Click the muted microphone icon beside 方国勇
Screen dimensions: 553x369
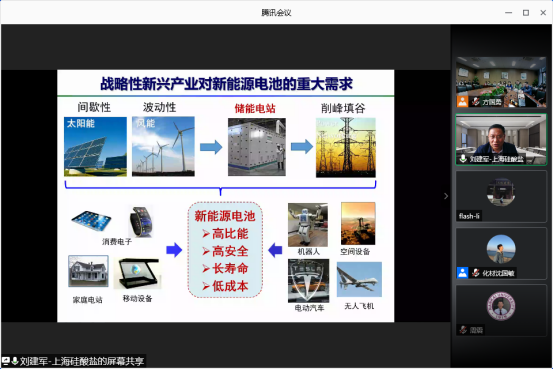pos(476,102)
